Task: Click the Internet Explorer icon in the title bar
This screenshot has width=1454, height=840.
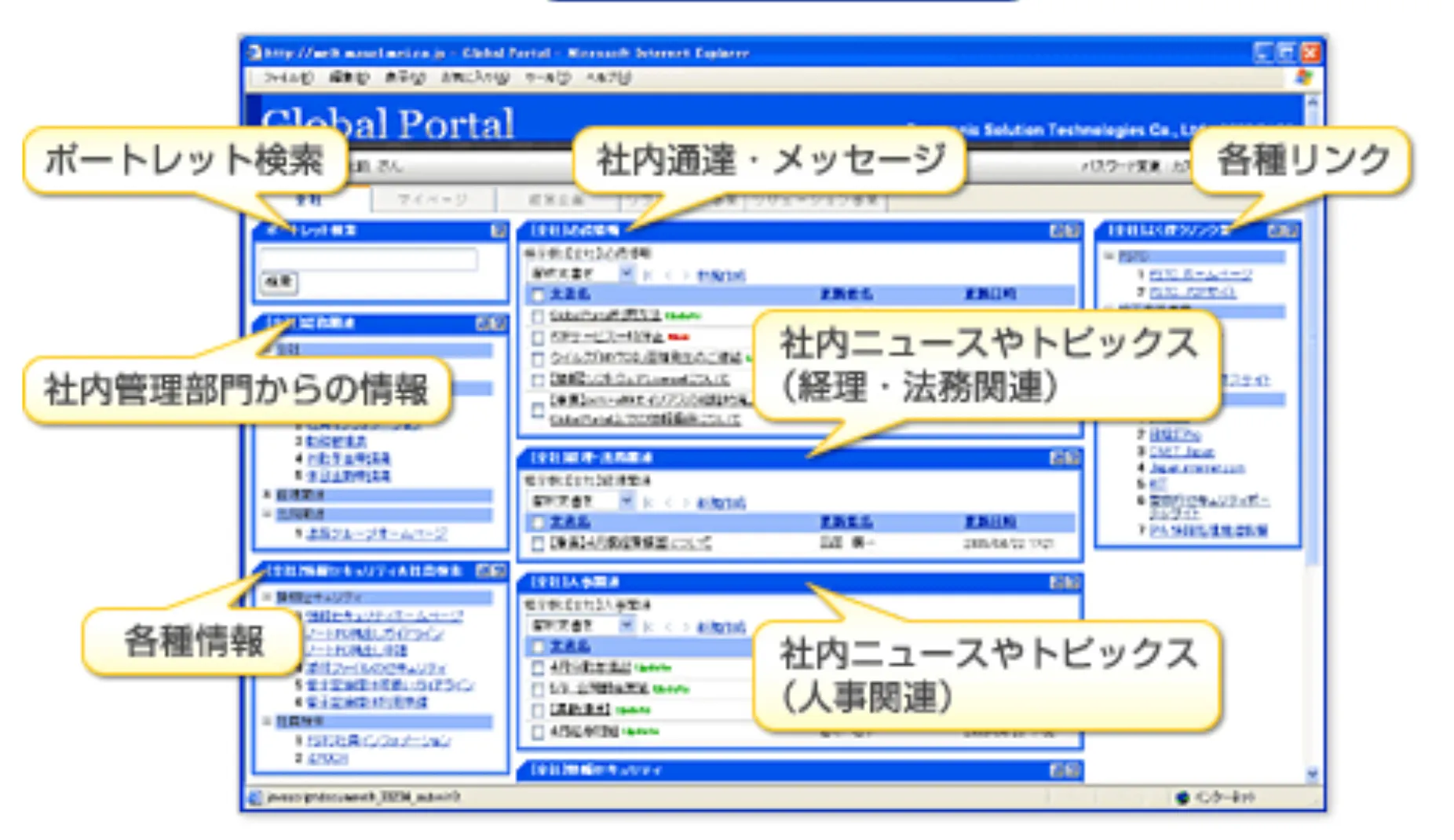Action: pyautogui.click(x=254, y=52)
